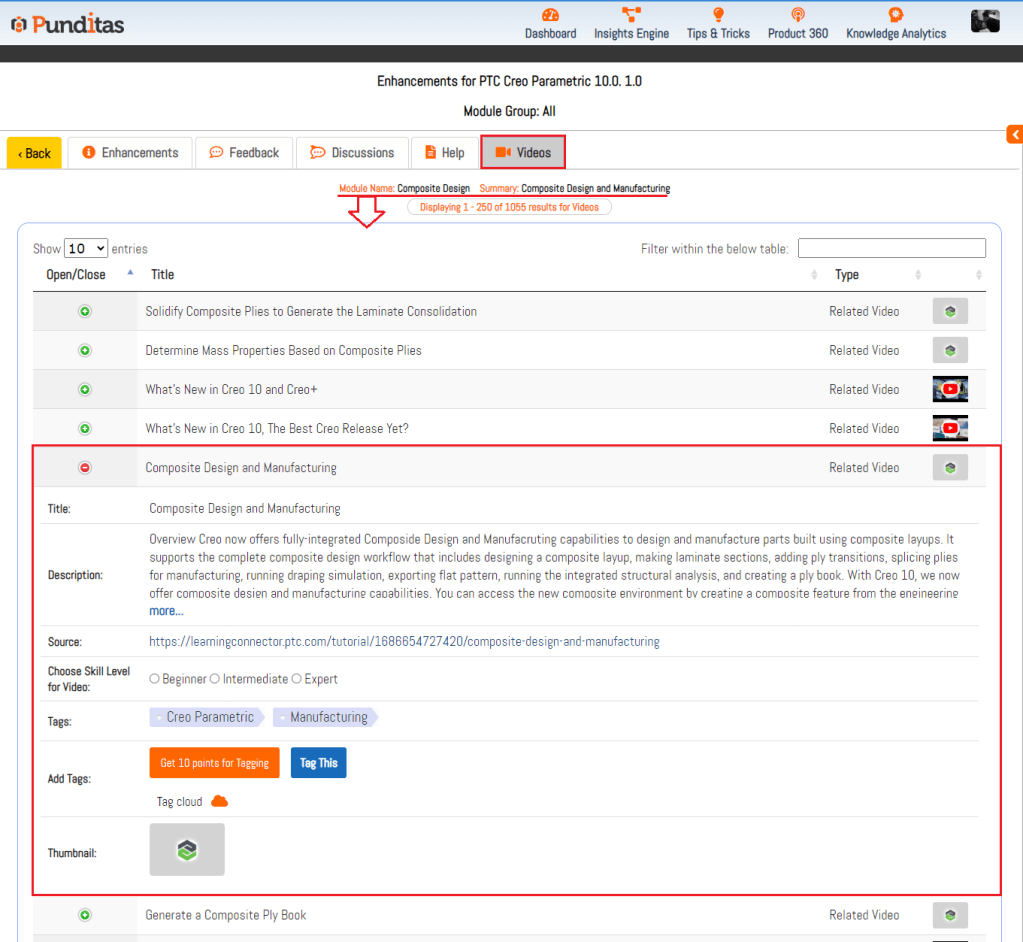
Task: Select the Expert skill level
Action: click(x=297, y=679)
